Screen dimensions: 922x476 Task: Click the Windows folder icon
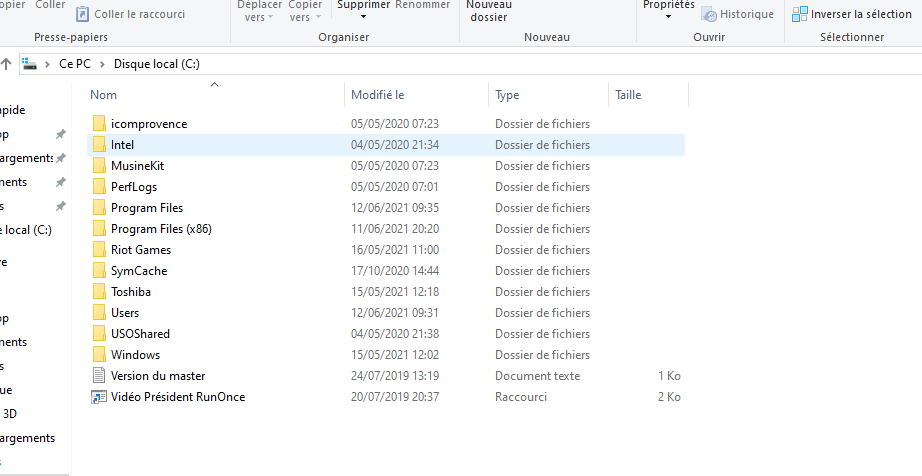pyautogui.click(x=98, y=355)
